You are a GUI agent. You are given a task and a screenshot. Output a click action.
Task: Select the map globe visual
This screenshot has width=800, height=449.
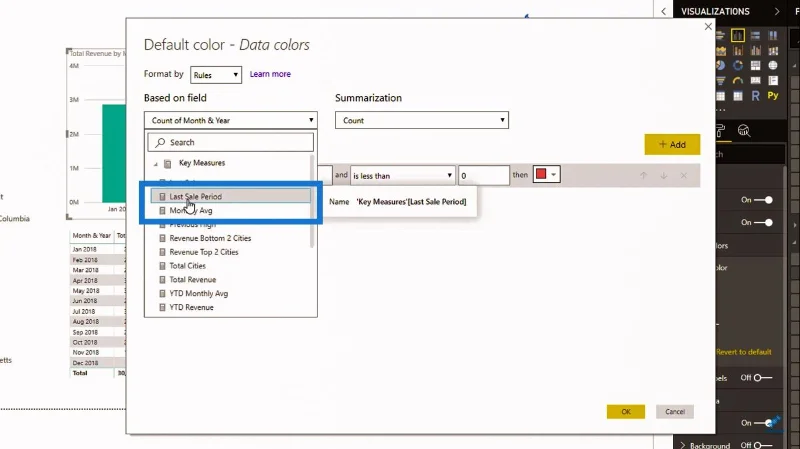click(773, 65)
